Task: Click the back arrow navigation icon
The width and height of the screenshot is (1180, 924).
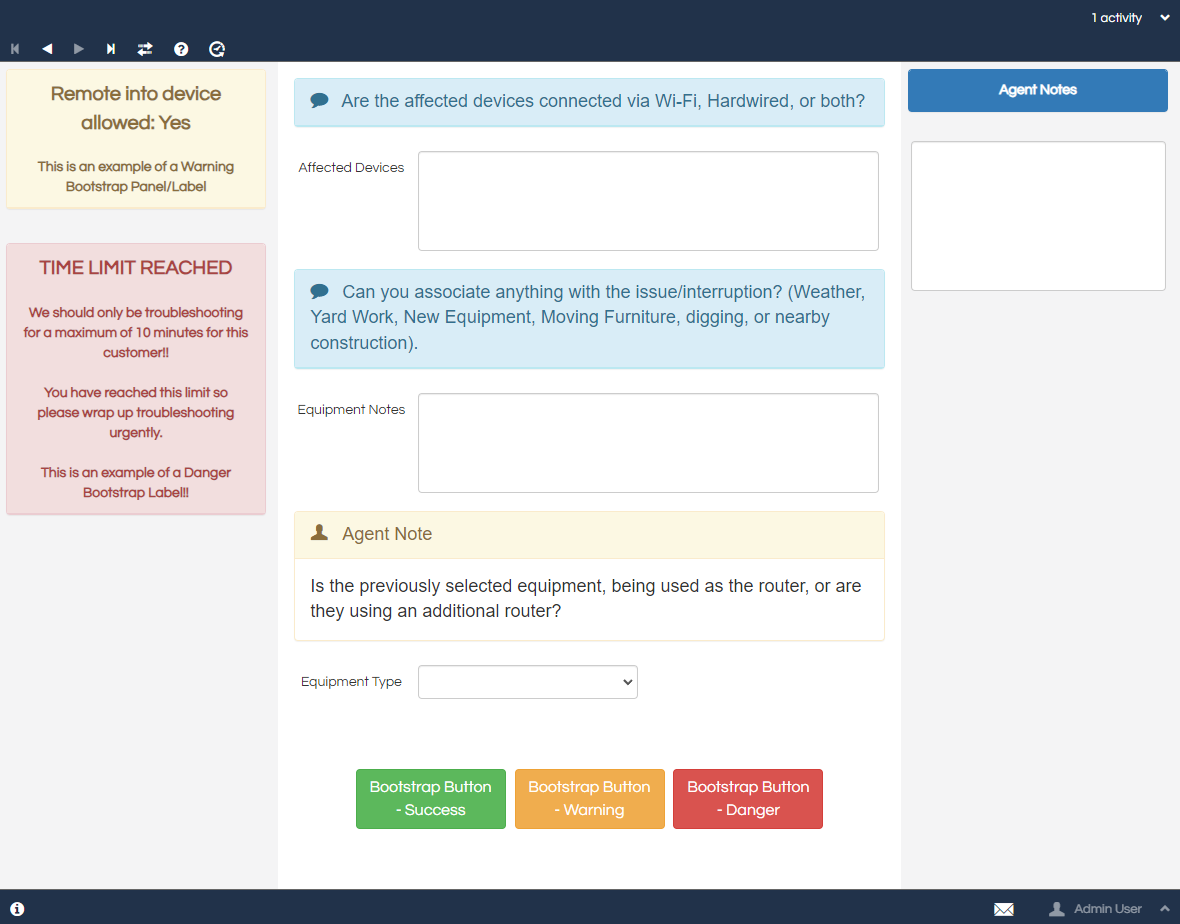Action: [47, 48]
